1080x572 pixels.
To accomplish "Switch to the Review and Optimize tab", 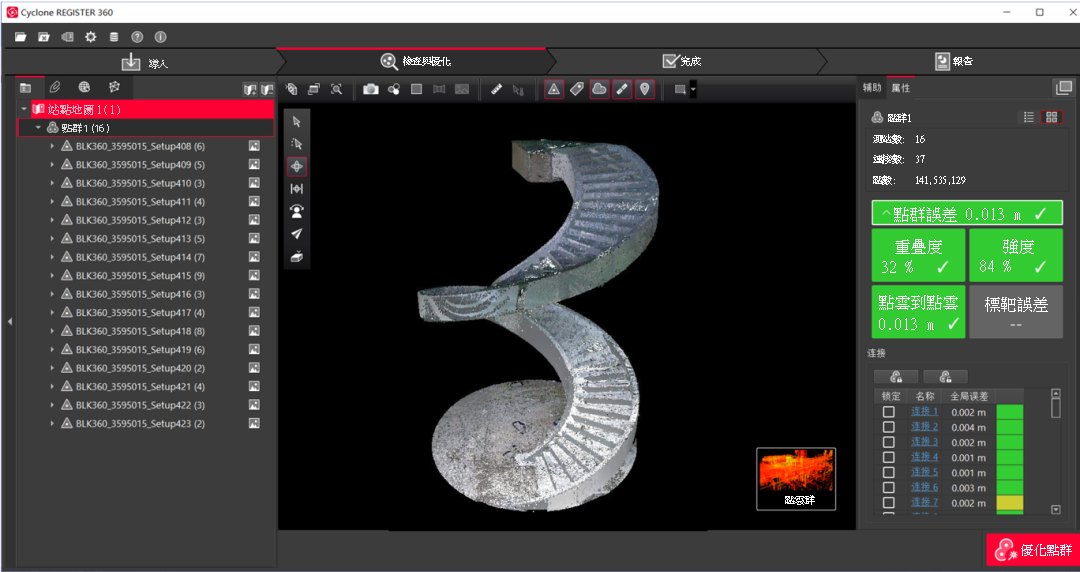I will coord(415,61).
